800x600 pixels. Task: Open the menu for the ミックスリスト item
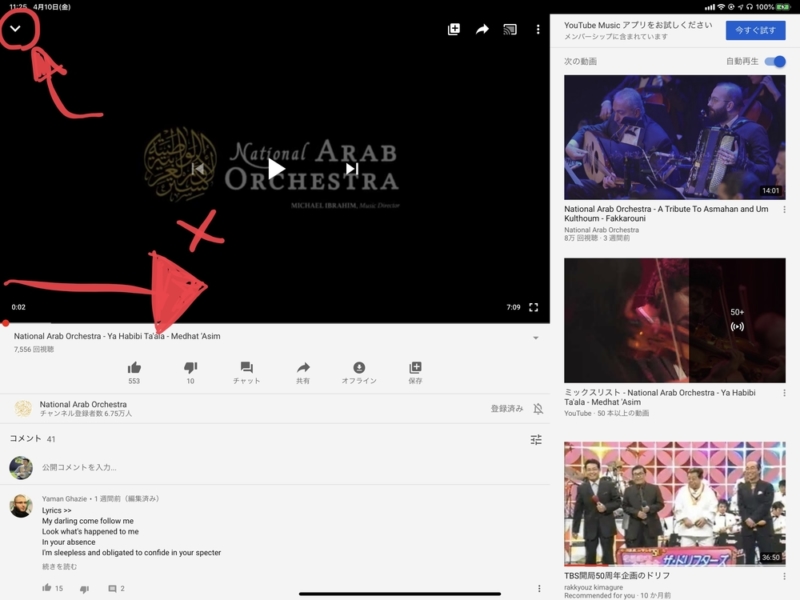coord(784,393)
